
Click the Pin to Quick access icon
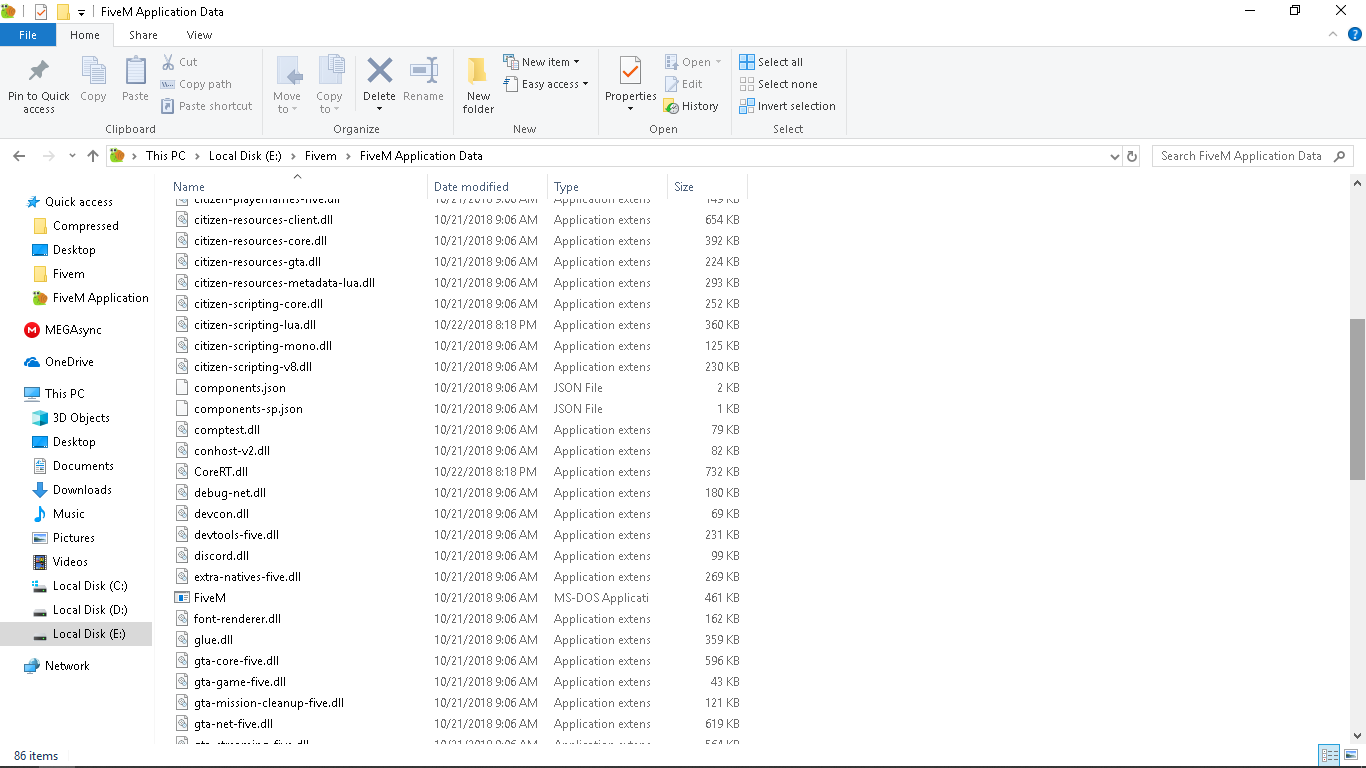point(38,72)
